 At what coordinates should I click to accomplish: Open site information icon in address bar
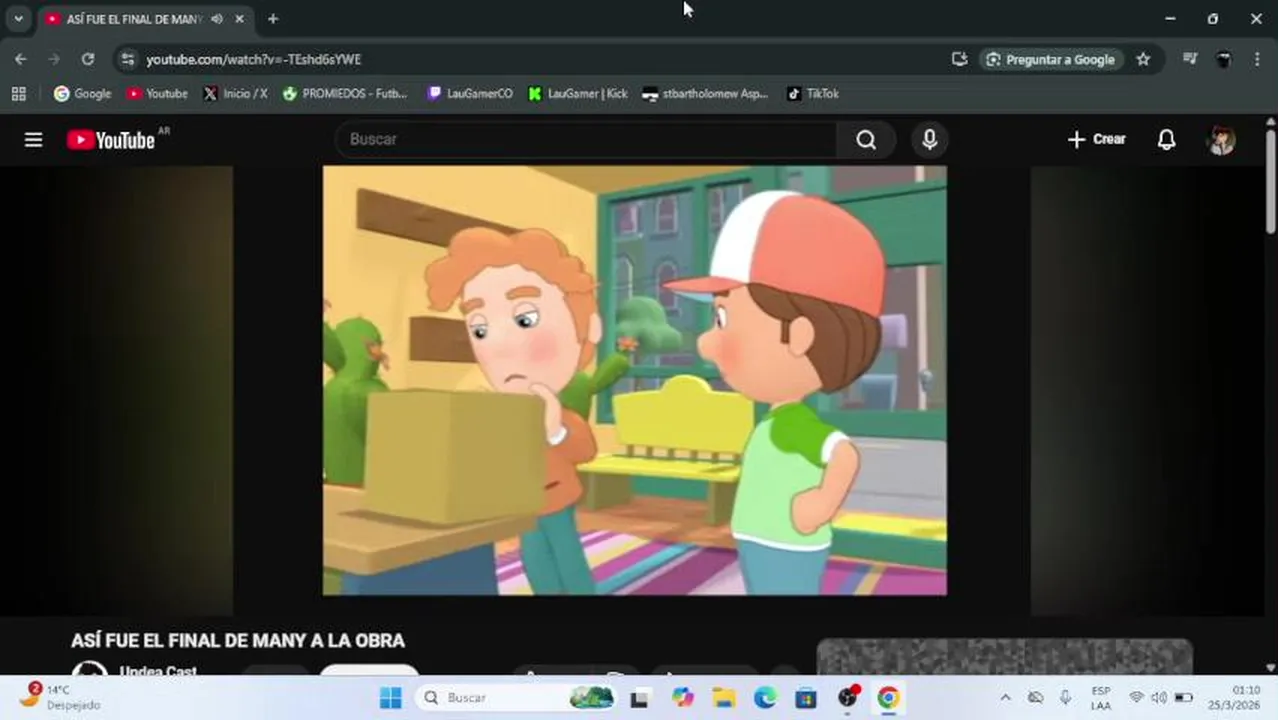pyautogui.click(x=127, y=59)
